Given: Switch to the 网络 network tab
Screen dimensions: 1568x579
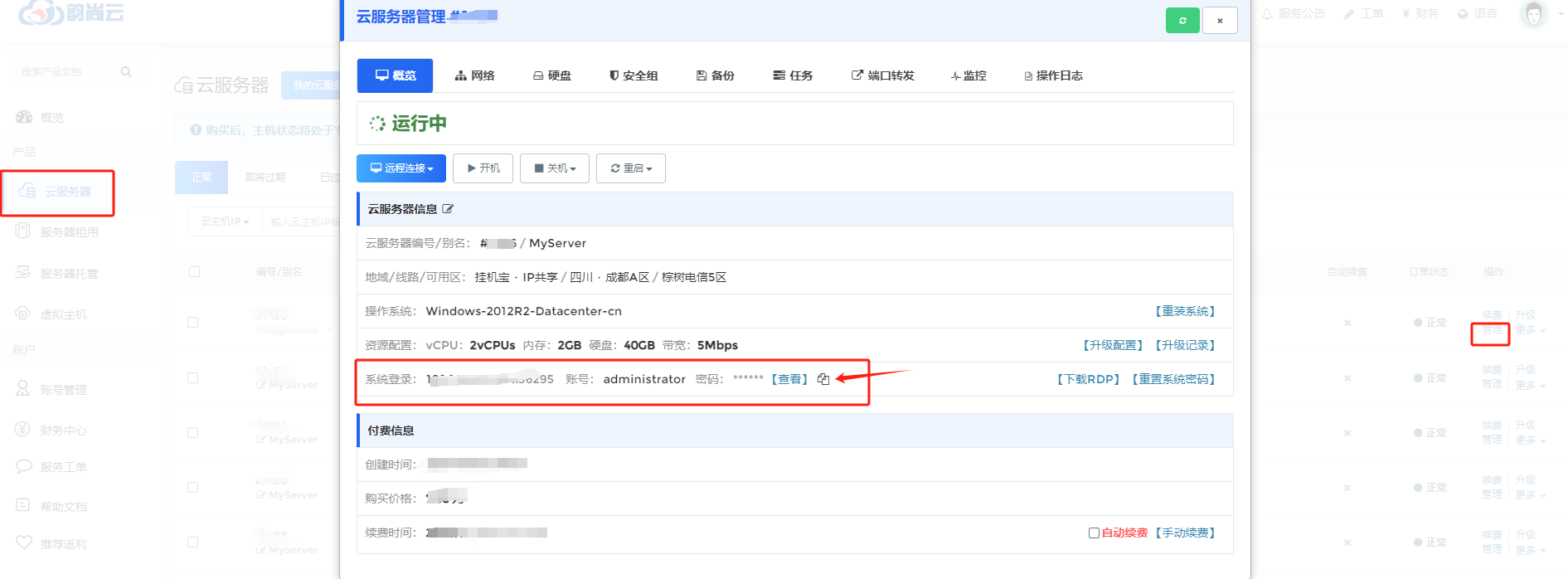Looking at the screenshot, I should click(x=475, y=75).
